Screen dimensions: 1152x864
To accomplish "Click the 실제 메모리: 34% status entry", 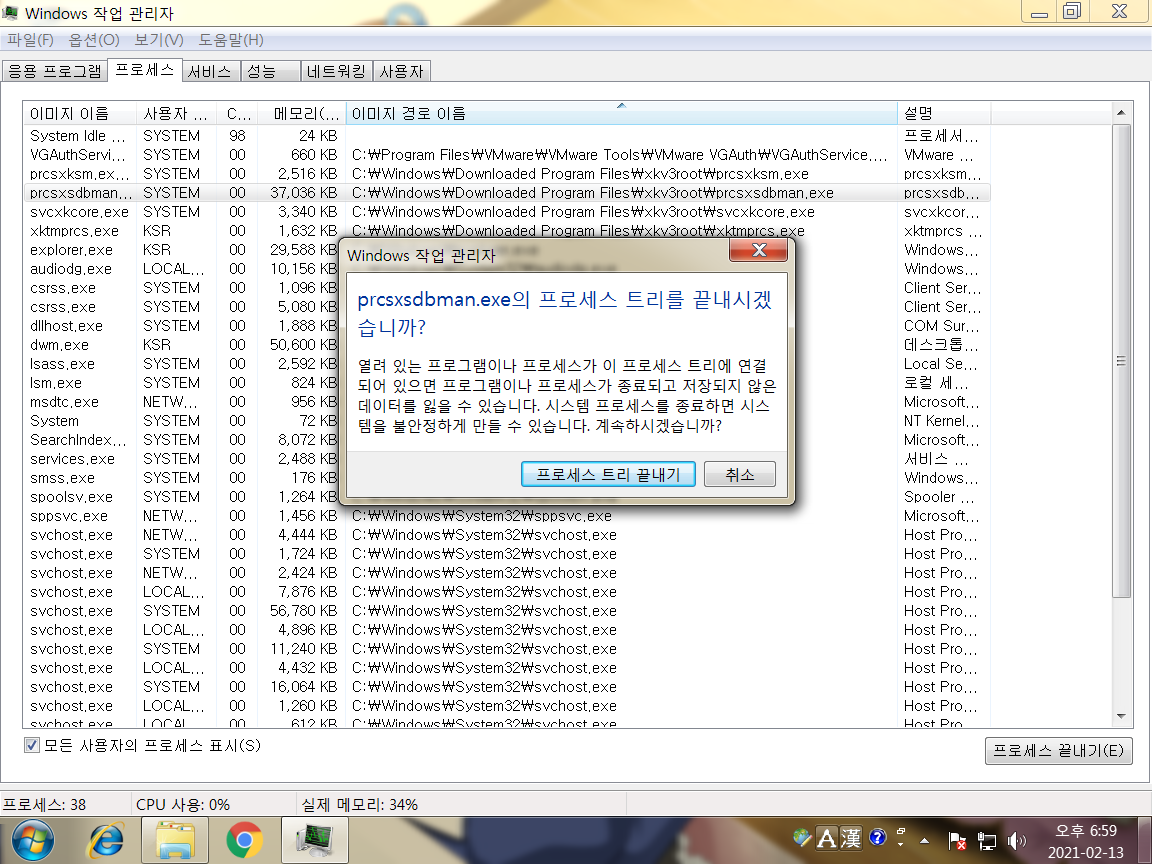I will pos(359,804).
